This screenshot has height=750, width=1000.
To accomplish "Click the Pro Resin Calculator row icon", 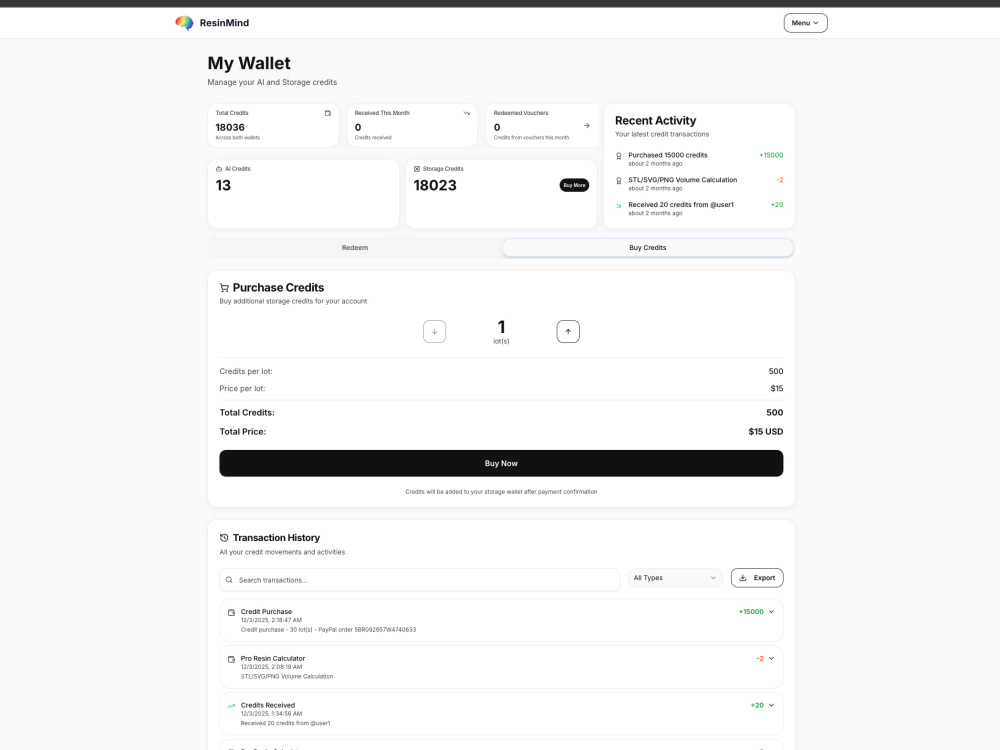I will click(x=231, y=659).
